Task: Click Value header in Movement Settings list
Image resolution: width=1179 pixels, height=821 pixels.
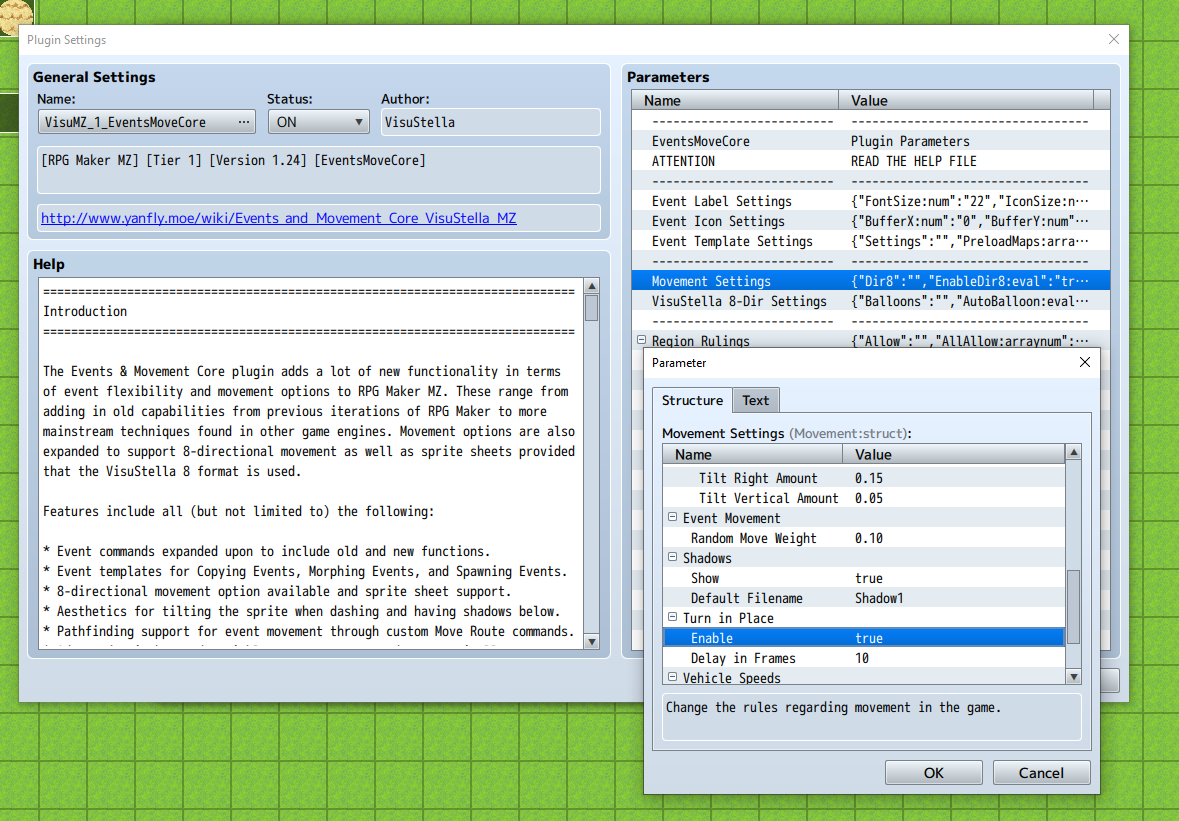Action: tap(953, 454)
